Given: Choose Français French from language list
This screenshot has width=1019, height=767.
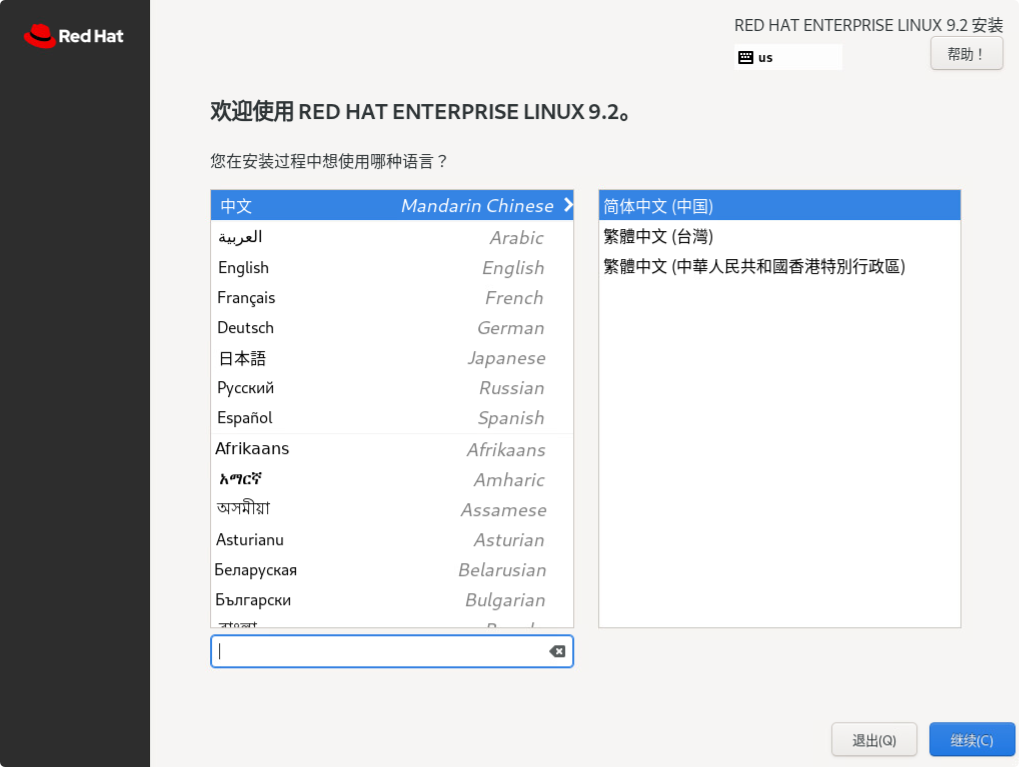Looking at the screenshot, I should coord(392,298).
